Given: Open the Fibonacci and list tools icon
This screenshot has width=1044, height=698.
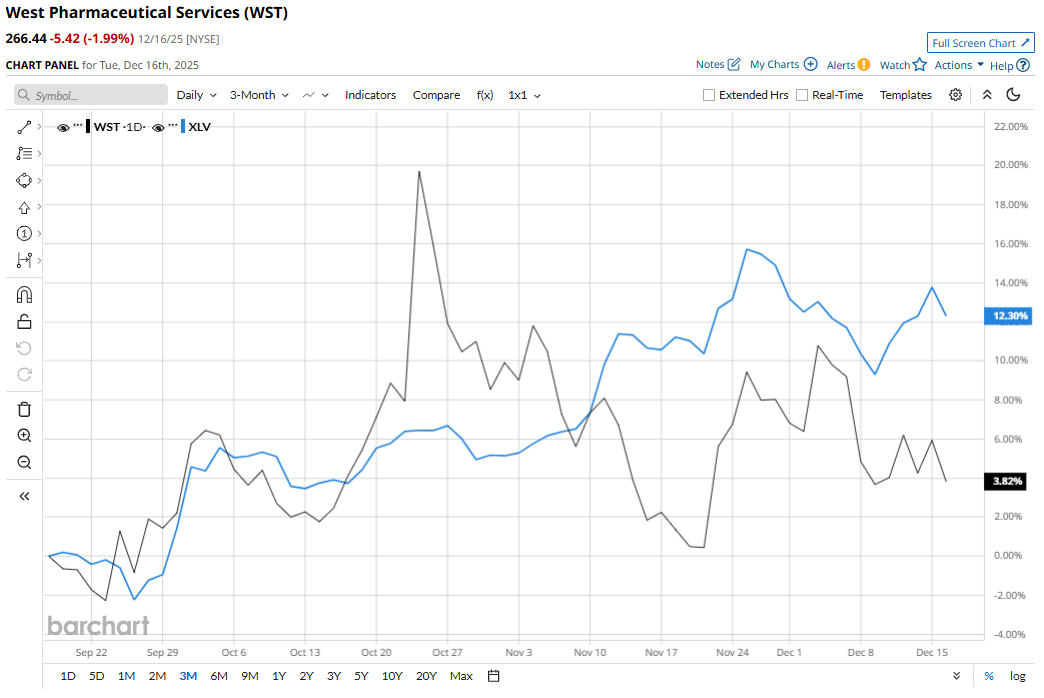Looking at the screenshot, I should tap(24, 154).
